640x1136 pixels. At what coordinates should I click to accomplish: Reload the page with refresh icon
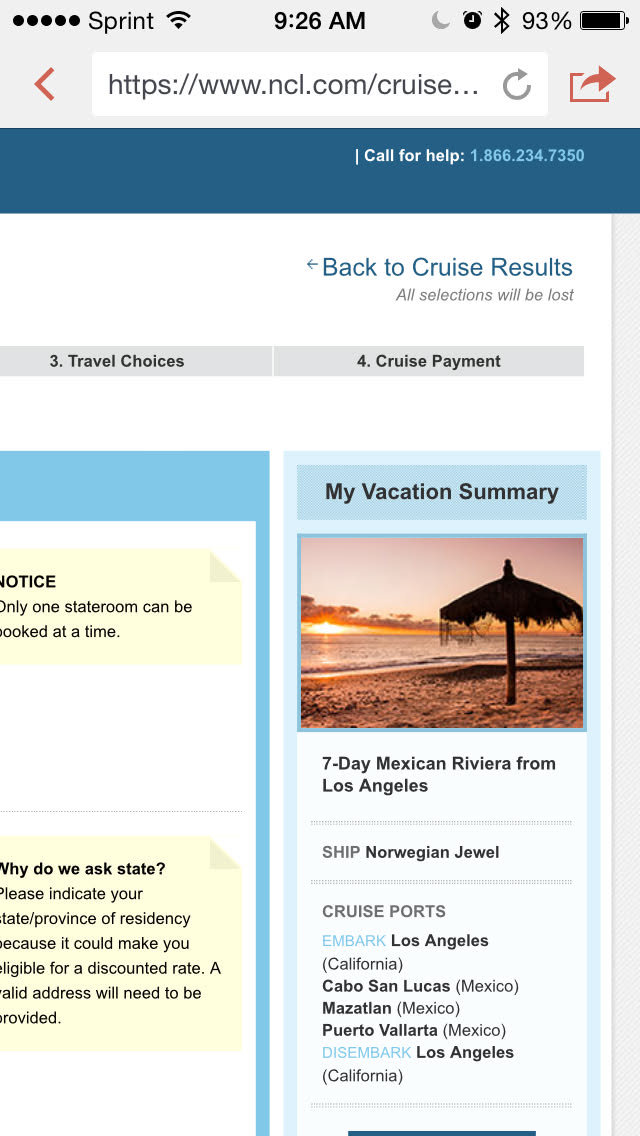point(516,85)
